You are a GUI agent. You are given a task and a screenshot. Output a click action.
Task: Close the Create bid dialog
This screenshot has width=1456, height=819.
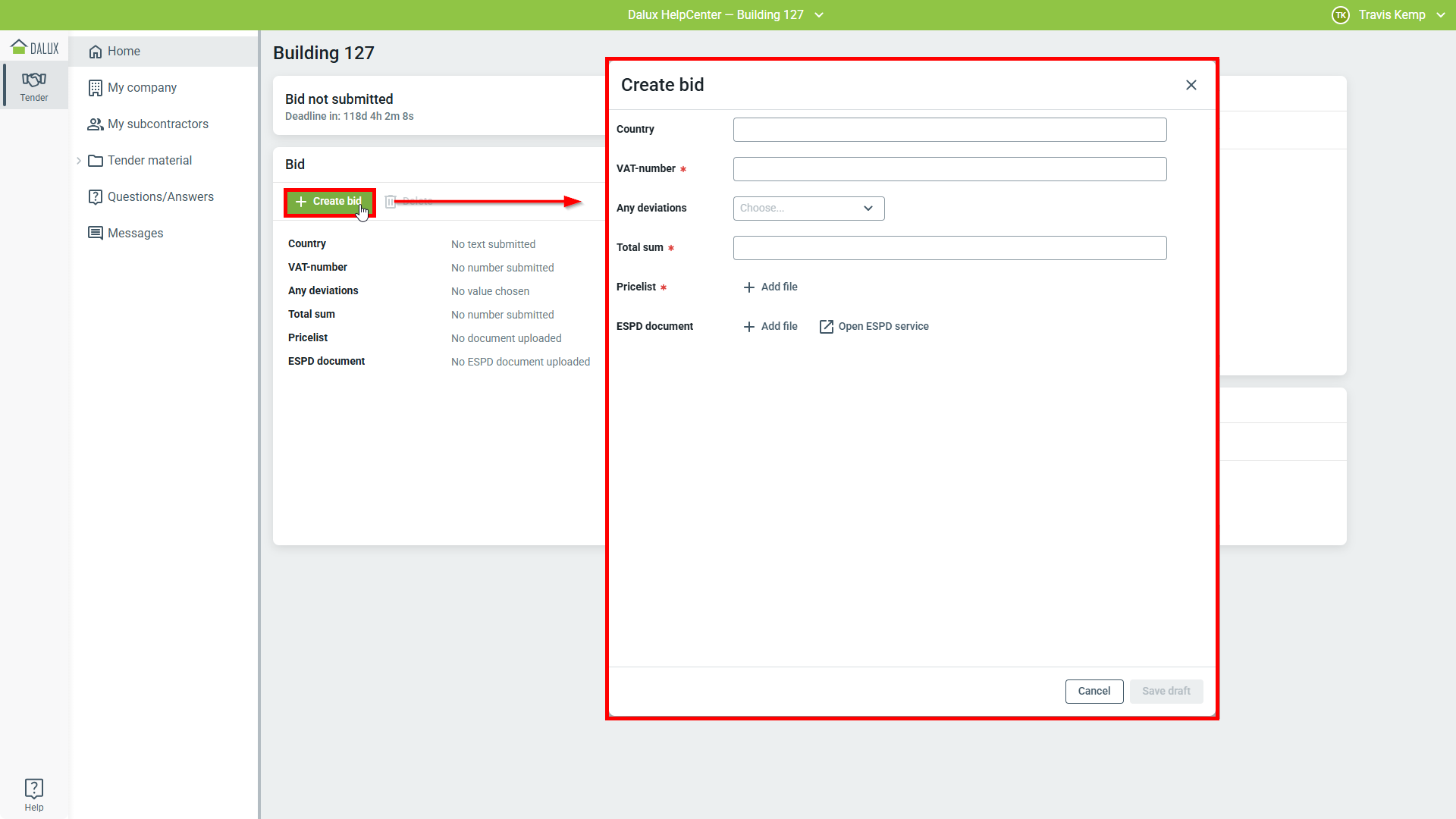click(1191, 85)
